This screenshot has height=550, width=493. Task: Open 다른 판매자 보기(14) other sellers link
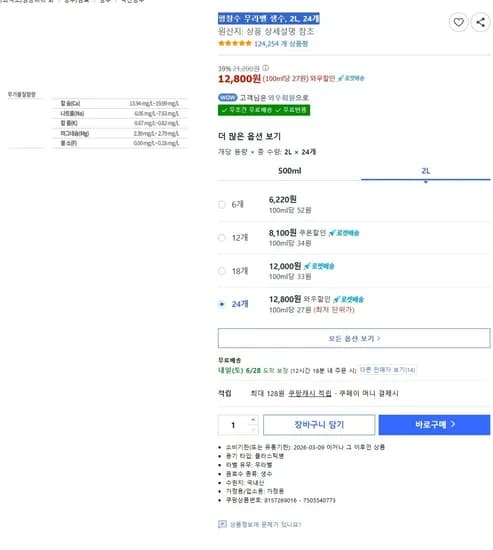tap(387, 370)
